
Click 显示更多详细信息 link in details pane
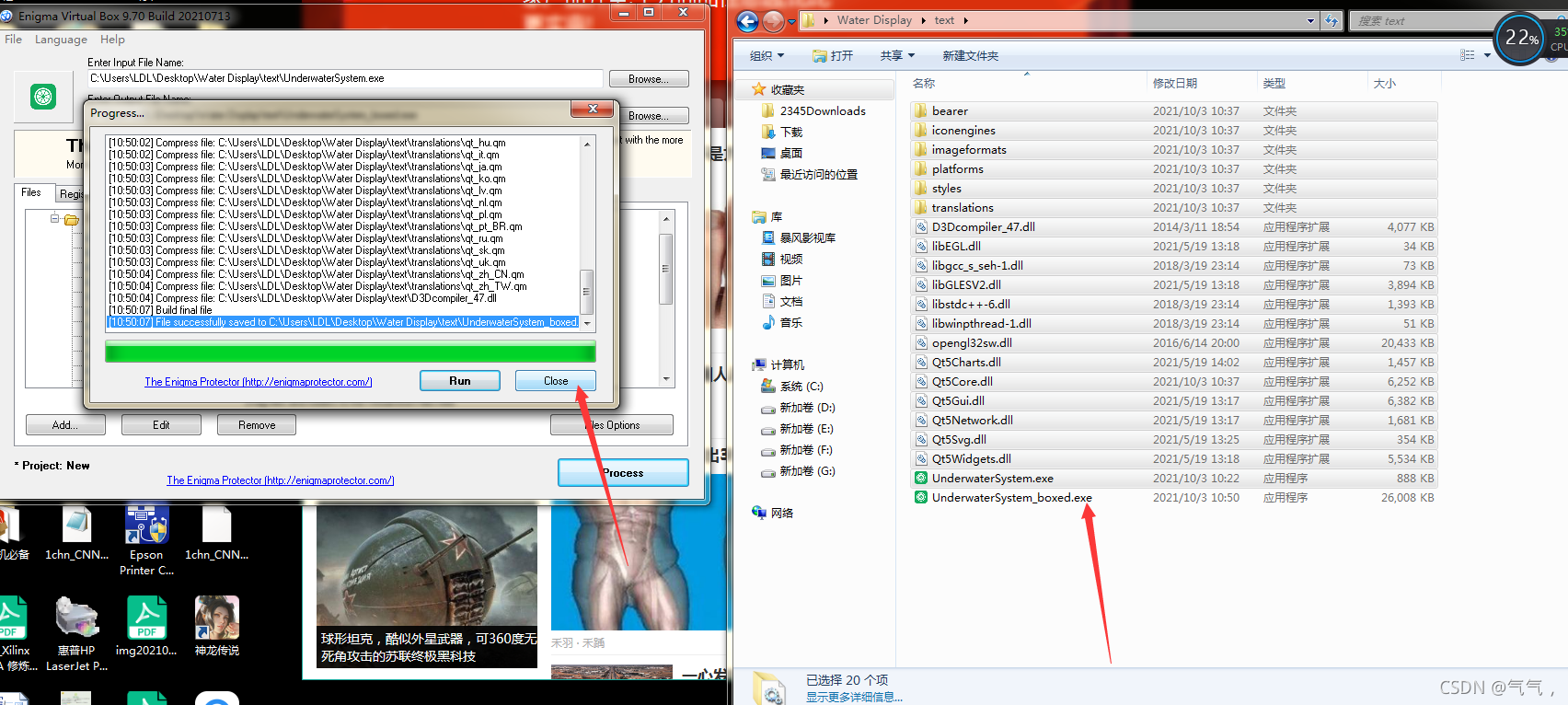click(854, 698)
